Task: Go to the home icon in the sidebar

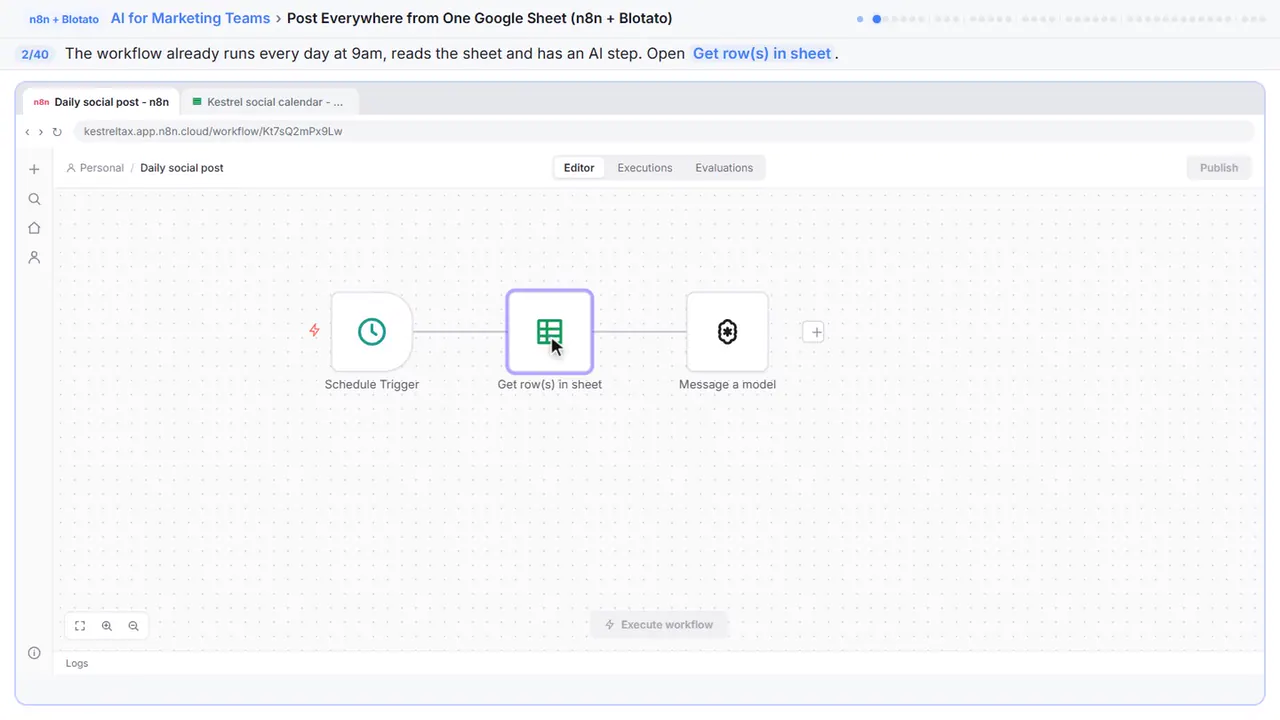Action: pos(34,228)
